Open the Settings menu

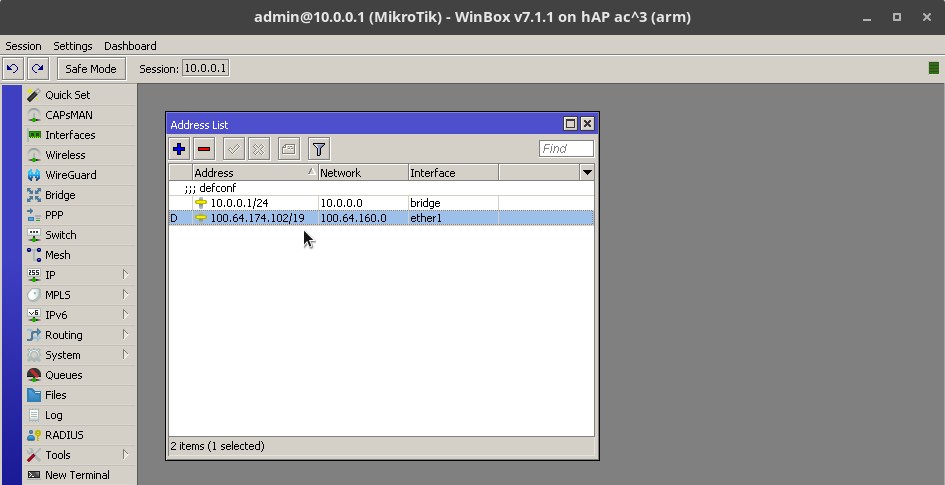click(73, 46)
